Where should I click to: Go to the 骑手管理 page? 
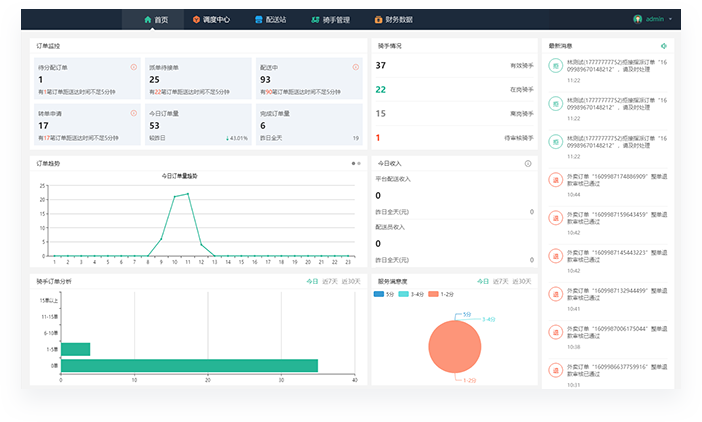[330, 19]
